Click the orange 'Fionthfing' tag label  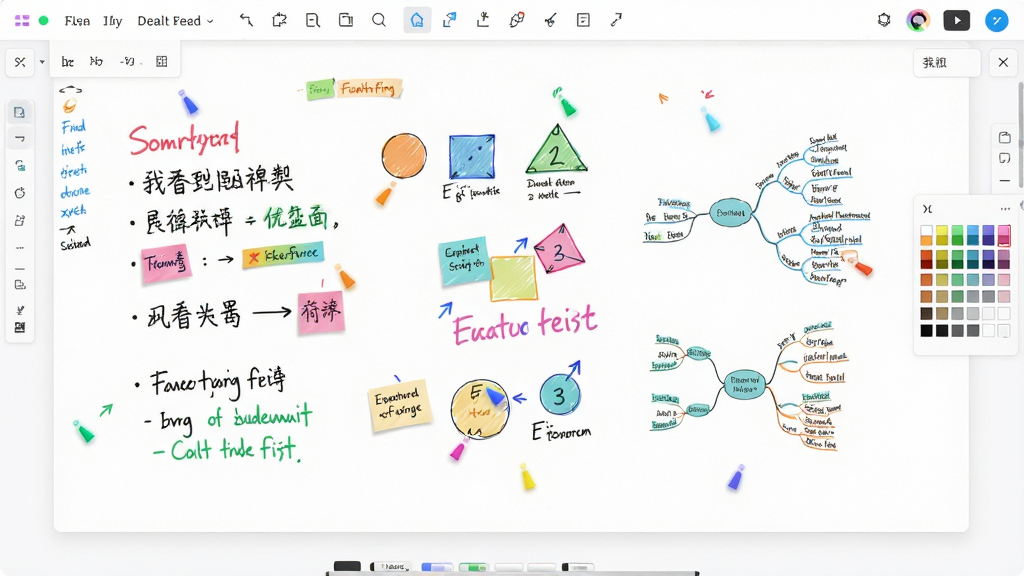(x=368, y=88)
